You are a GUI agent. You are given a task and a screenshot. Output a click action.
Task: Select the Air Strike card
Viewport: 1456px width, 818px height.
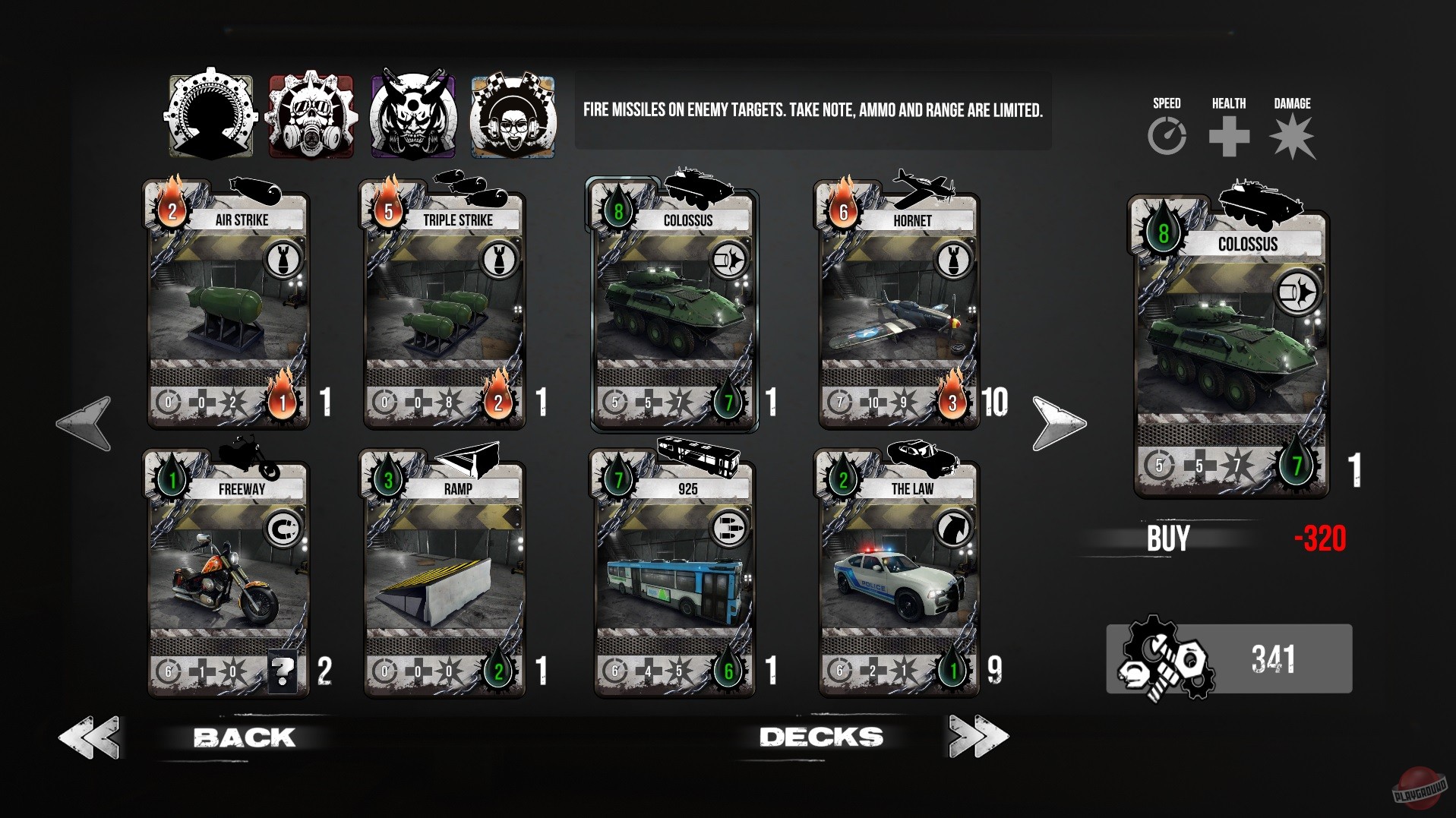click(x=228, y=304)
